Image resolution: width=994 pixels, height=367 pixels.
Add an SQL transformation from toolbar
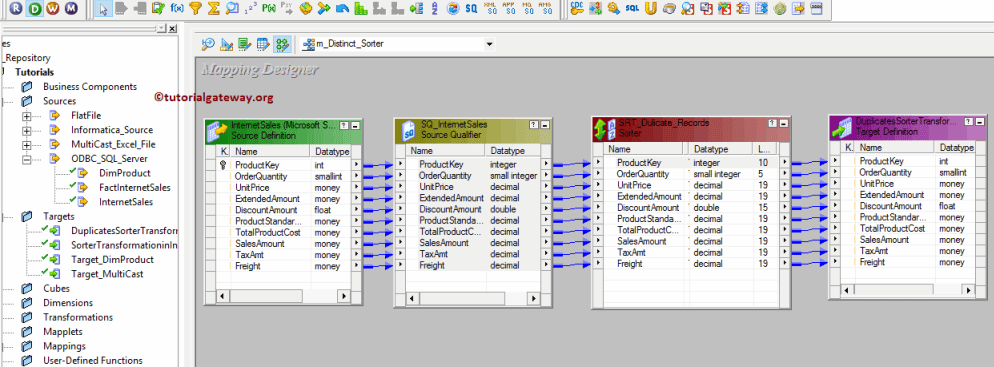click(x=631, y=9)
